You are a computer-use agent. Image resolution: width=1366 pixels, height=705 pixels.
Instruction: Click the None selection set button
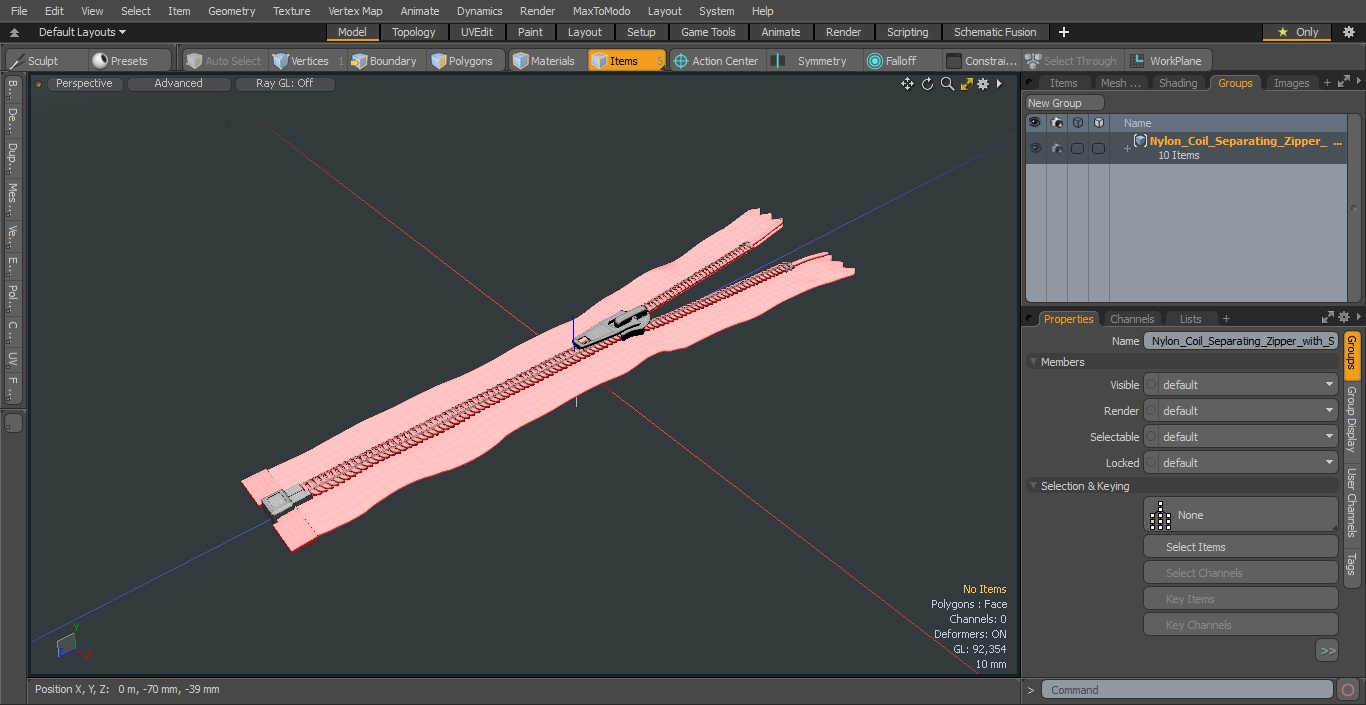click(x=1241, y=515)
